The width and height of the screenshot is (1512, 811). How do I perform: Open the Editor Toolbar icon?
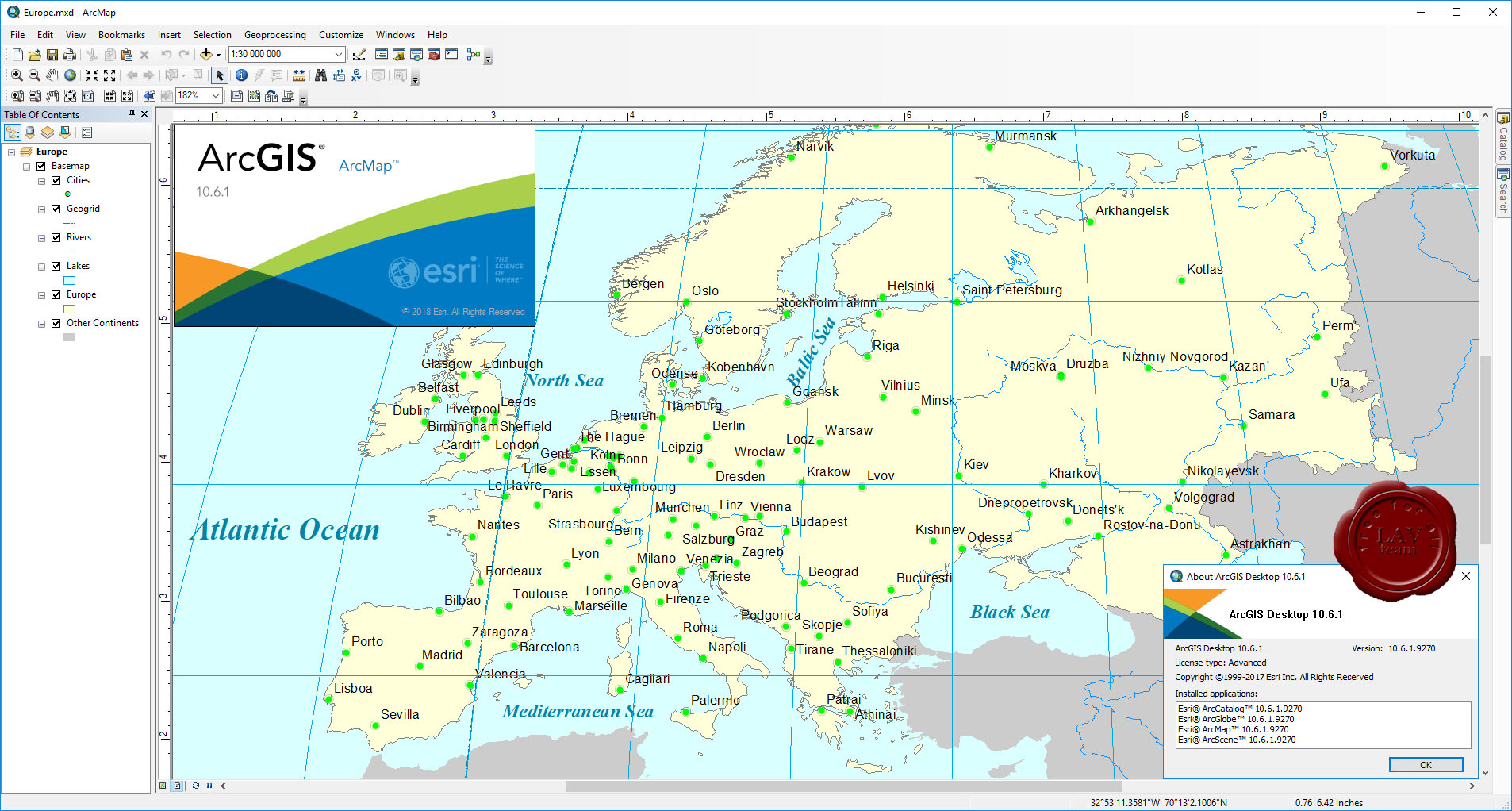[359, 55]
